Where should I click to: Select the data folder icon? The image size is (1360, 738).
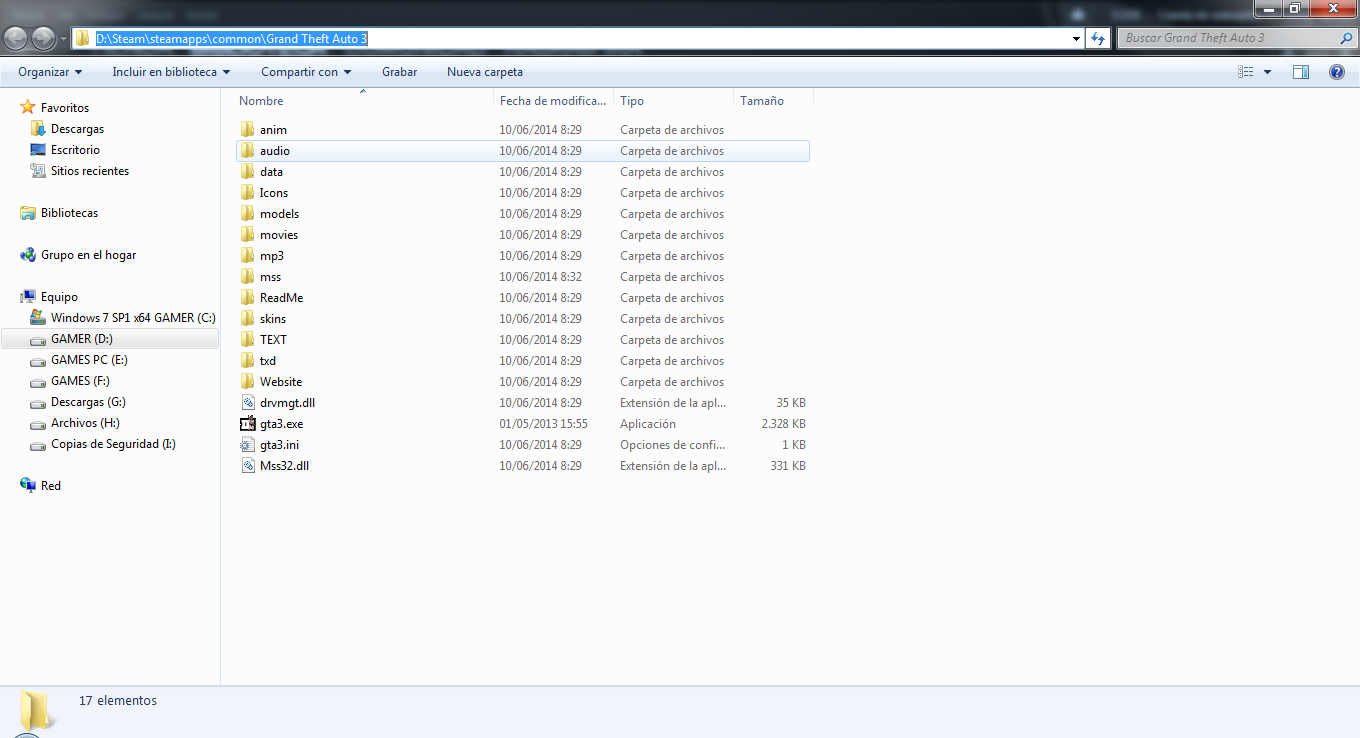248,172
